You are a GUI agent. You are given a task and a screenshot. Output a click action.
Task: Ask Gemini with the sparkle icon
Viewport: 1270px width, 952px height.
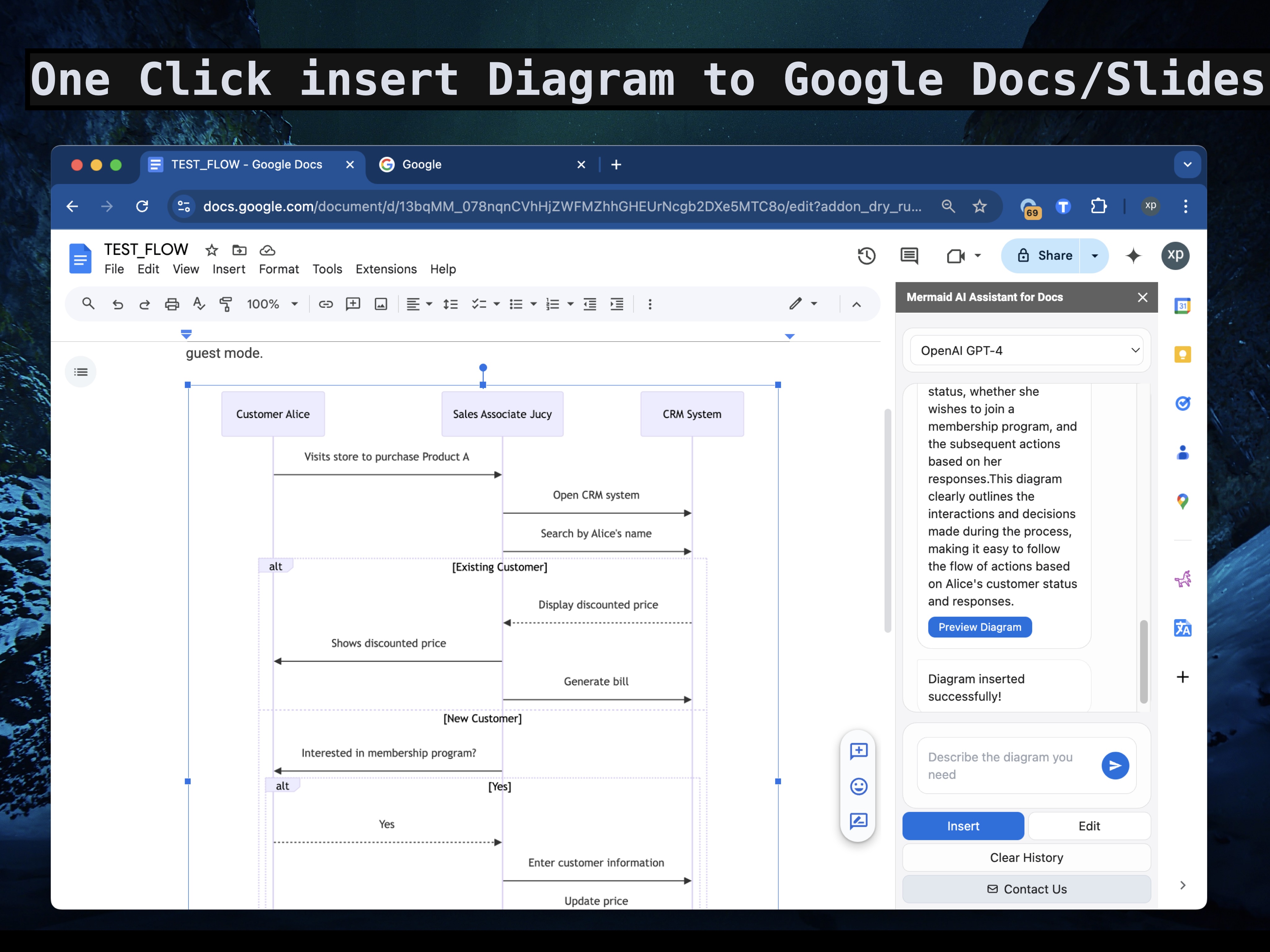[x=1134, y=256]
